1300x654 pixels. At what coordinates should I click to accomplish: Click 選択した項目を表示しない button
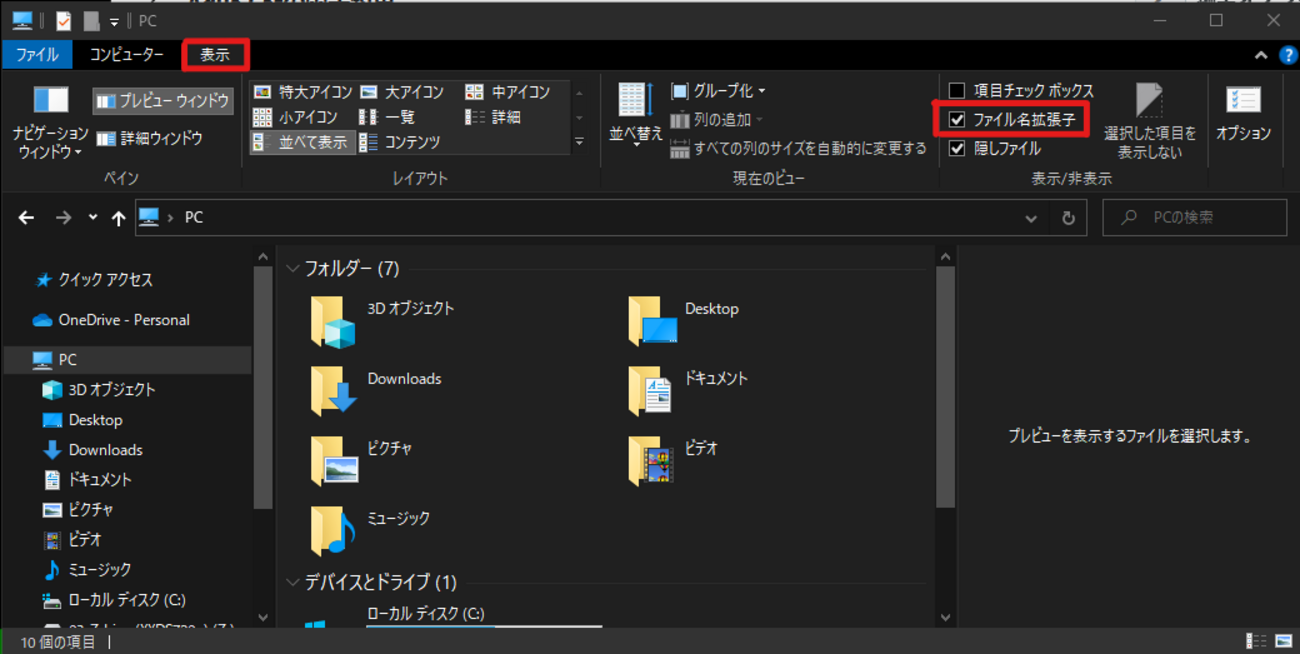click(1150, 121)
